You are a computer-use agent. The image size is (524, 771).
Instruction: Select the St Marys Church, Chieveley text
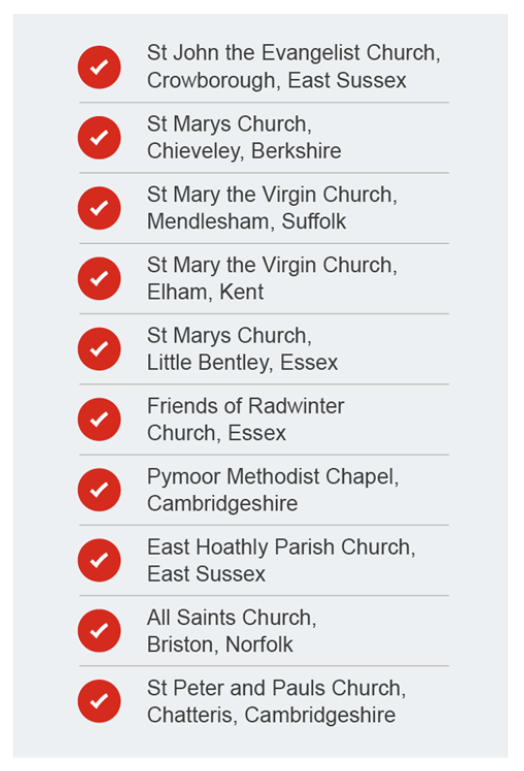[244, 137]
